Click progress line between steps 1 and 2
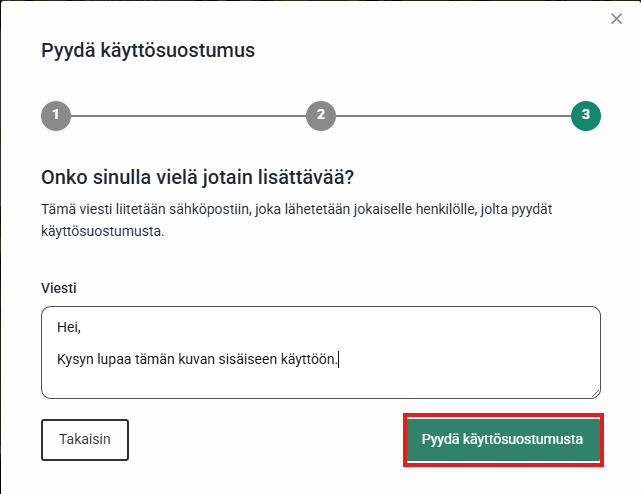 tap(188, 115)
